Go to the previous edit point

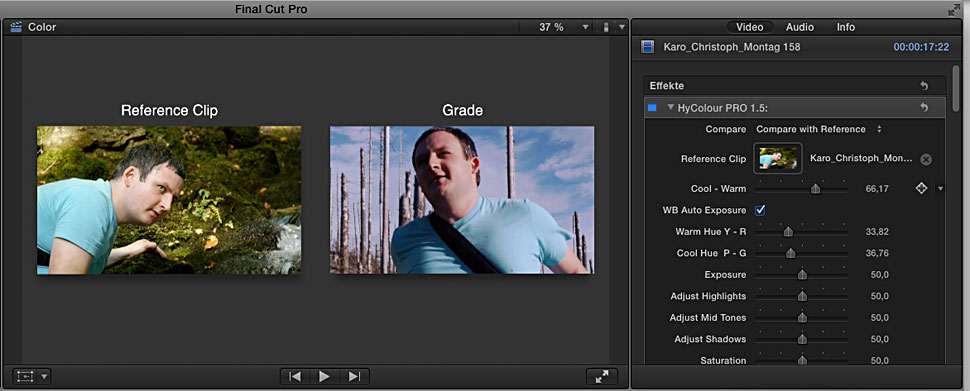point(296,376)
